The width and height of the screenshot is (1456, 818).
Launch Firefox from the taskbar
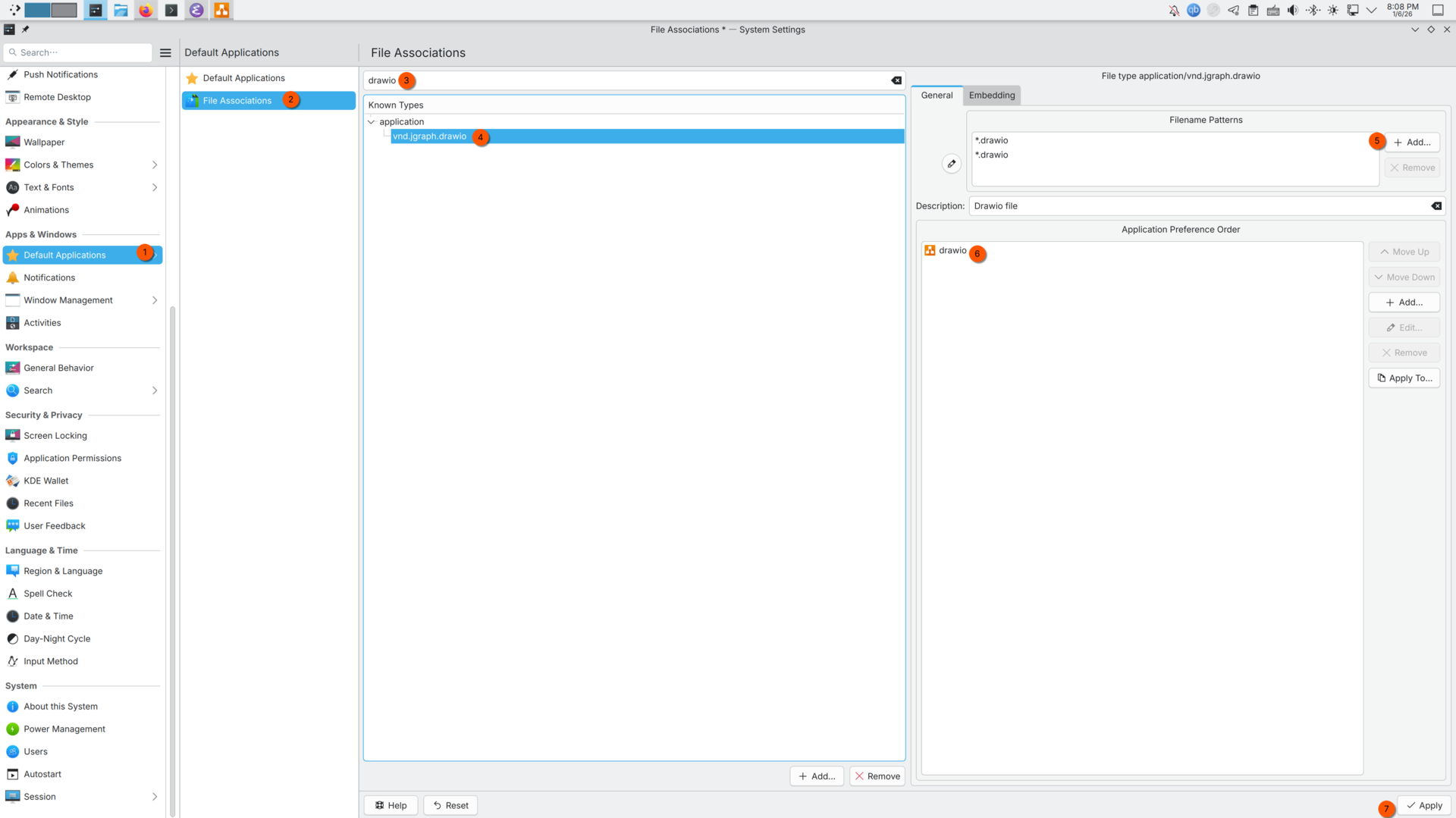(146, 10)
